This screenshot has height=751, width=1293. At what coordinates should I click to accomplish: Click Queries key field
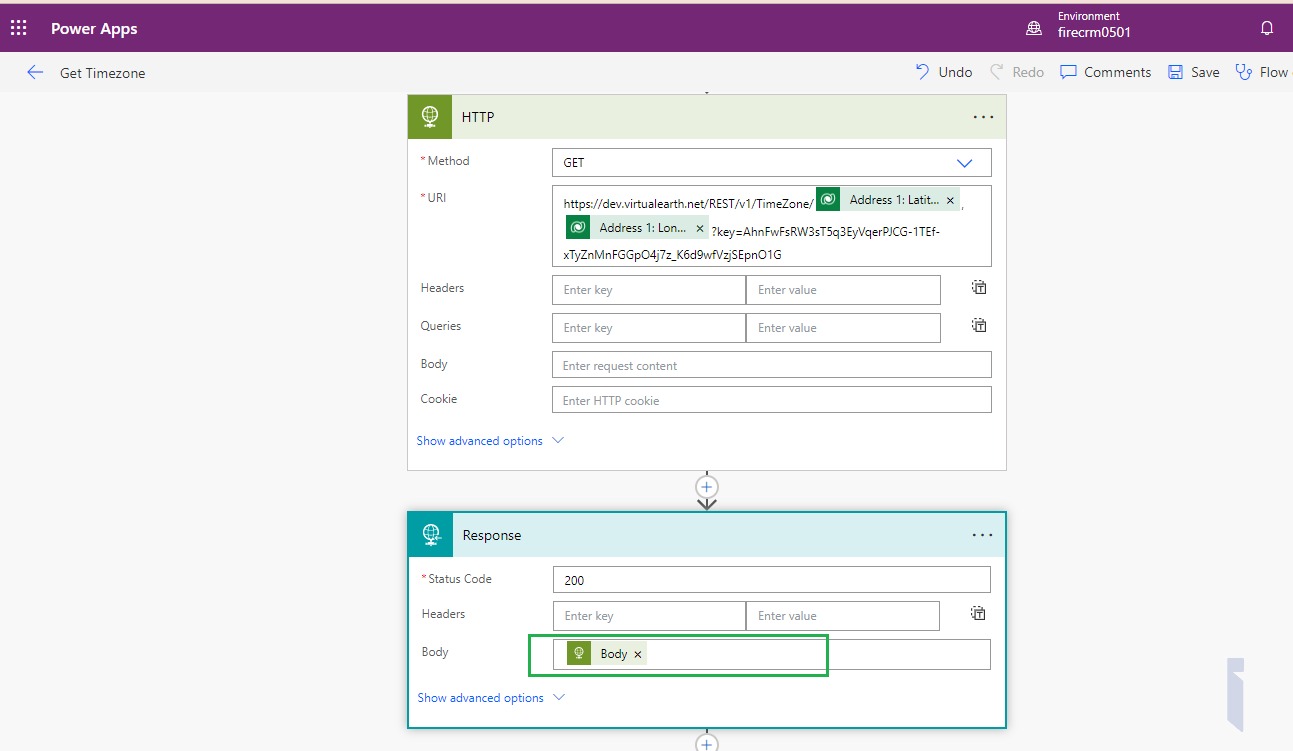click(x=649, y=328)
